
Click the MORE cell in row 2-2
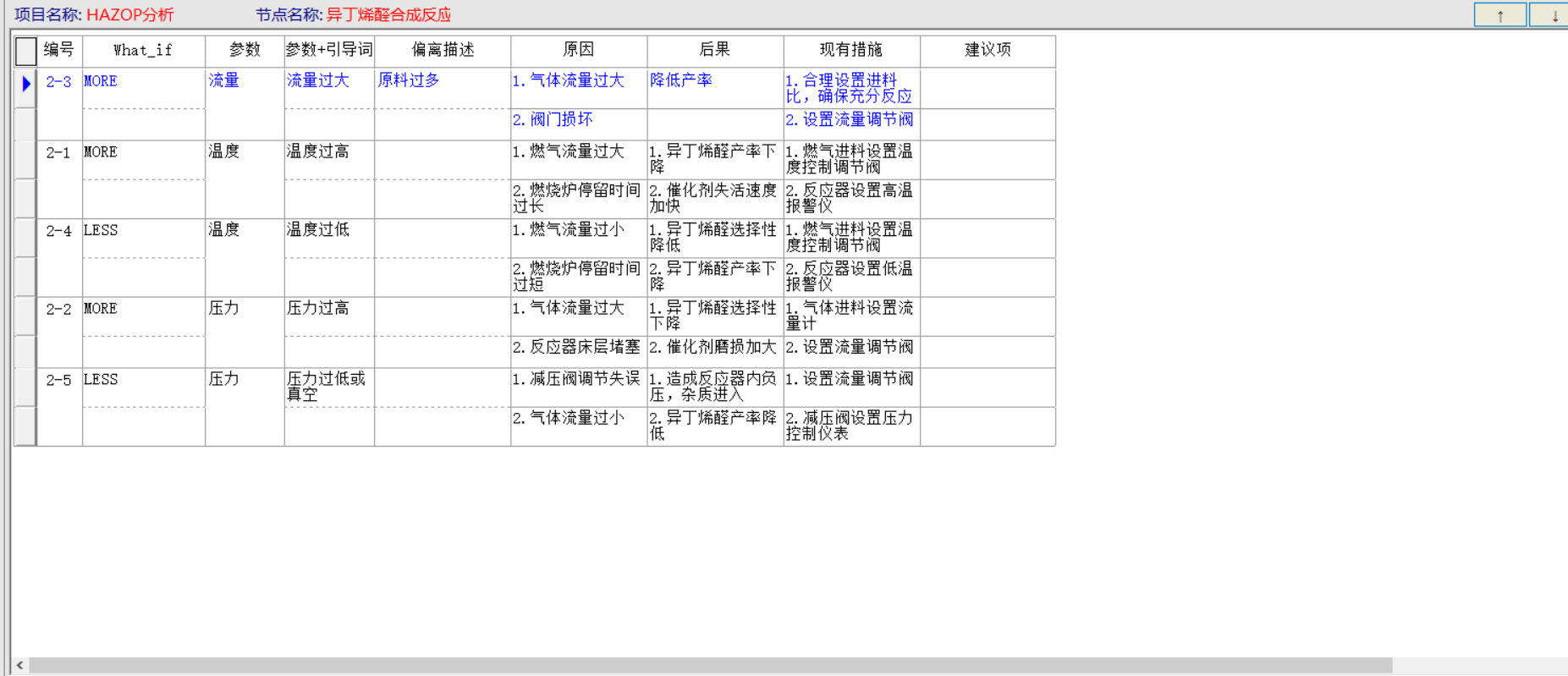143,316
